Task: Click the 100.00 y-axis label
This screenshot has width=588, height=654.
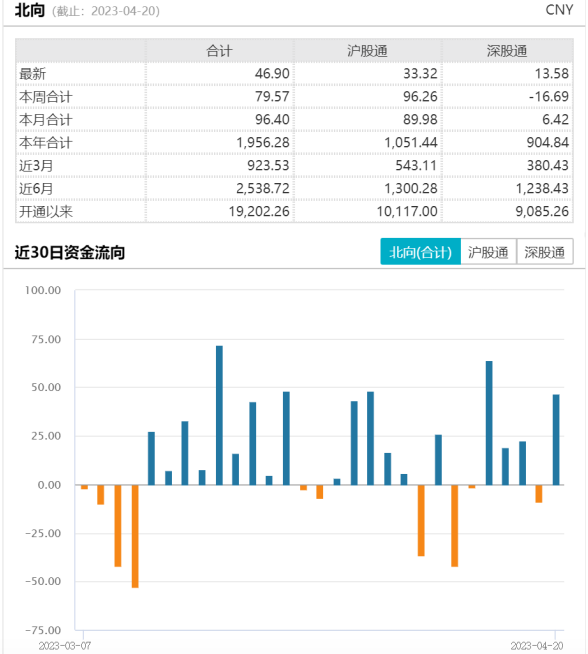Action: coord(43,290)
